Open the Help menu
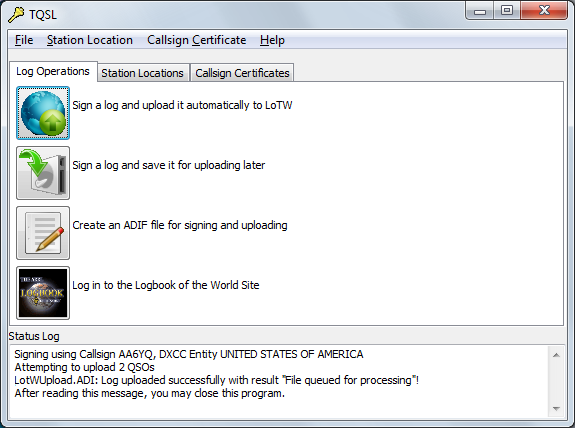Screen dimensions: 575x428 click(x=272, y=40)
